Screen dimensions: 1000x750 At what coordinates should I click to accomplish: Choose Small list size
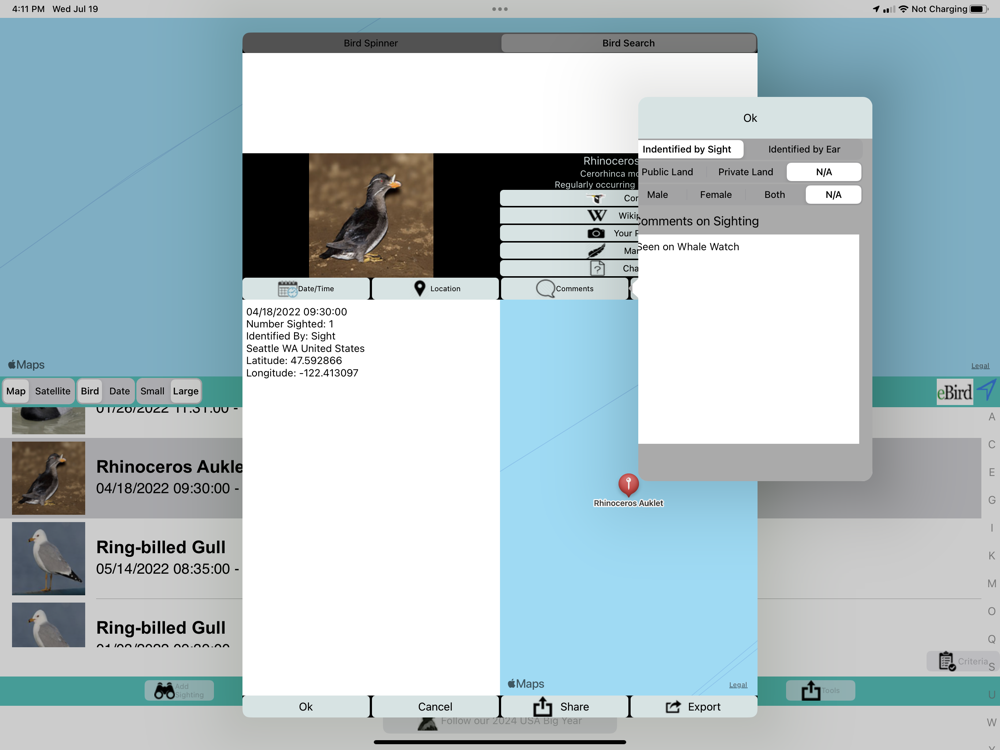(x=152, y=391)
